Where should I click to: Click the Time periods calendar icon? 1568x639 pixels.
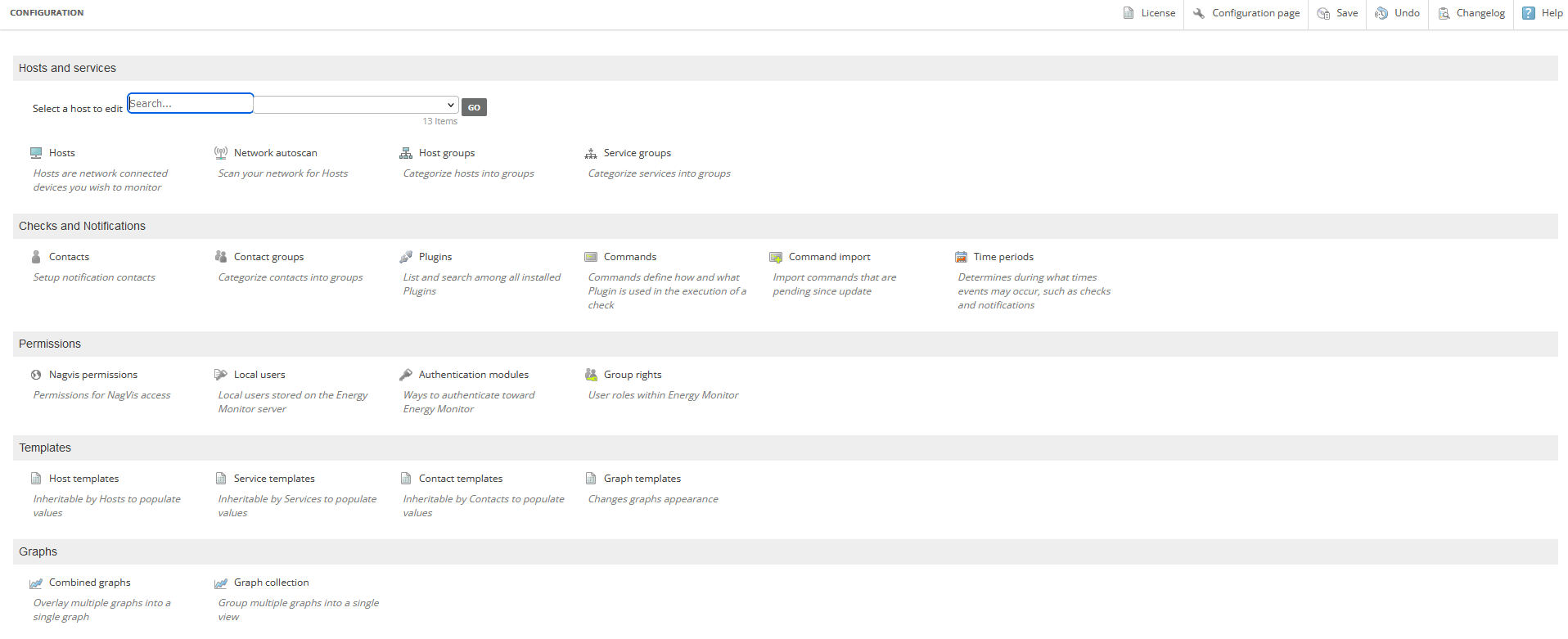pos(961,257)
